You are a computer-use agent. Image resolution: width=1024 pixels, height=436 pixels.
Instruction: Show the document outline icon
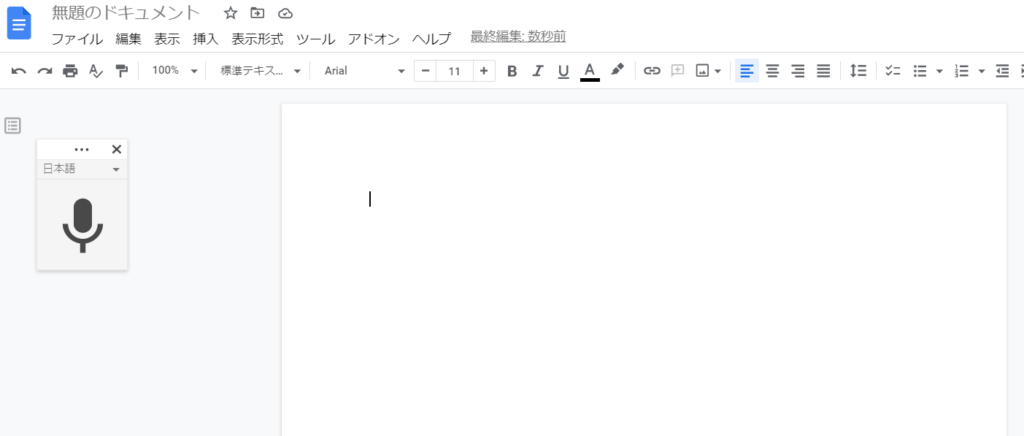(13, 125)
